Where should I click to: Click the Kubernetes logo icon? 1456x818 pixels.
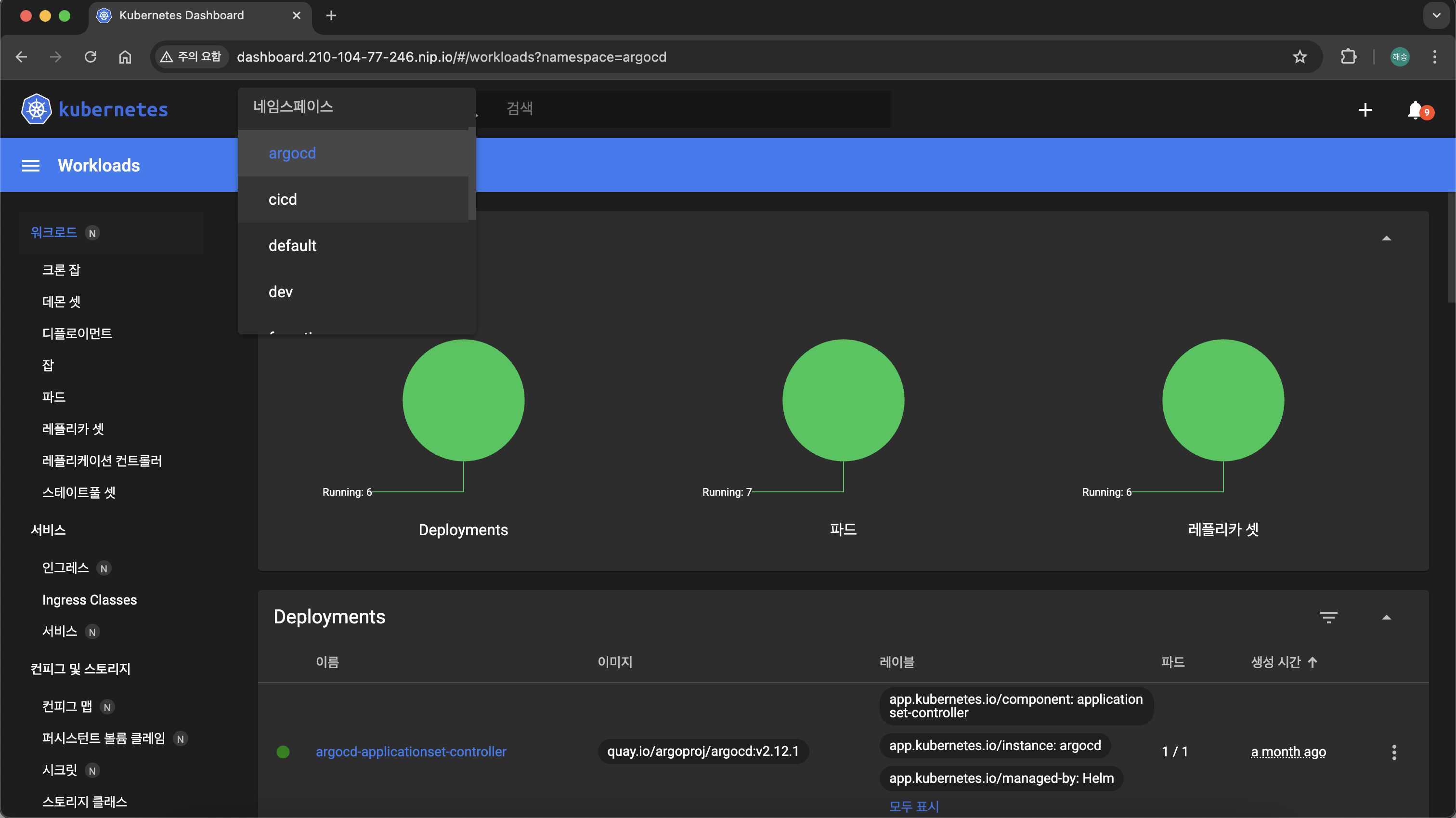point(36,109)
